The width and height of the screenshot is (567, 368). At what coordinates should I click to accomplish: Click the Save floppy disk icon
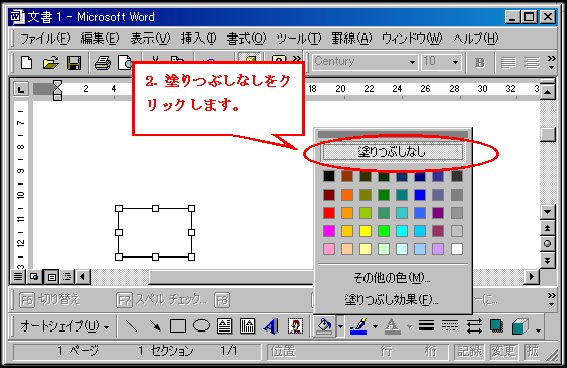74,63
